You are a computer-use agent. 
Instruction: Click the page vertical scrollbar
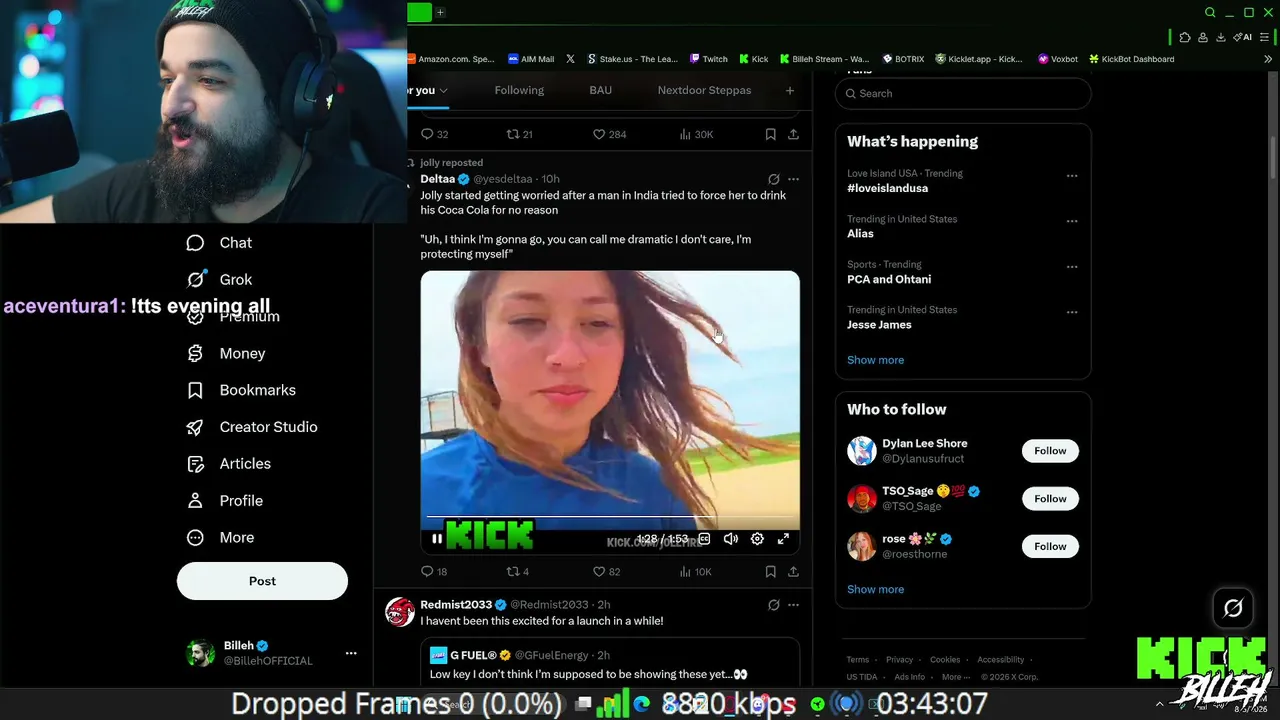click(1272, 160)
